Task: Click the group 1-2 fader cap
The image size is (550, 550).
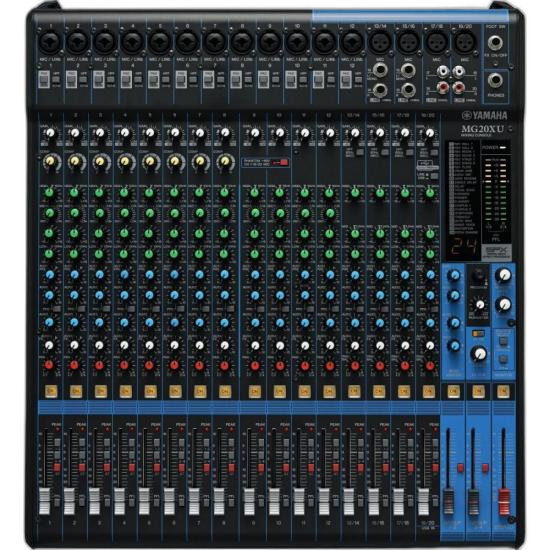Action: coord(449,501)
